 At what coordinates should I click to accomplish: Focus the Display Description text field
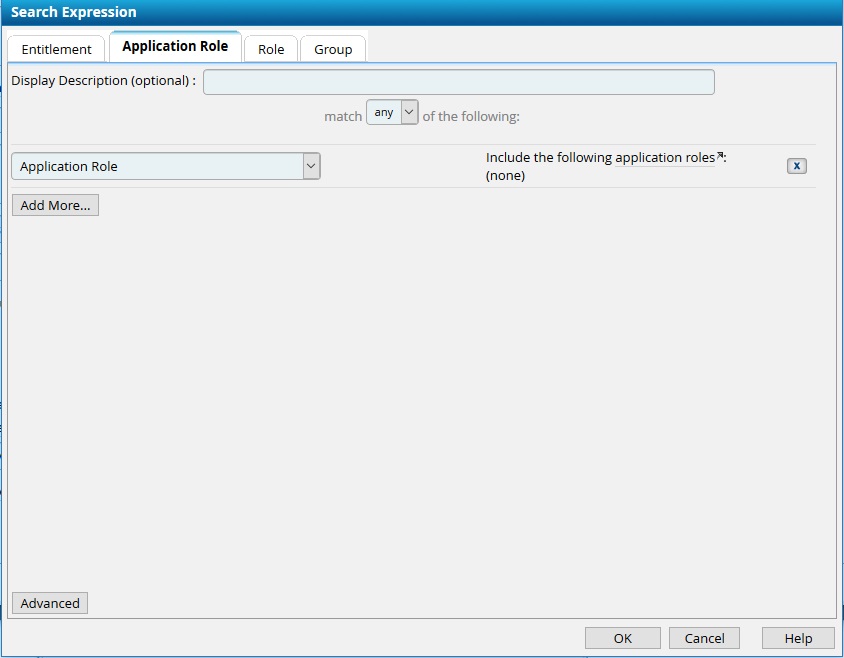point(458,82)
